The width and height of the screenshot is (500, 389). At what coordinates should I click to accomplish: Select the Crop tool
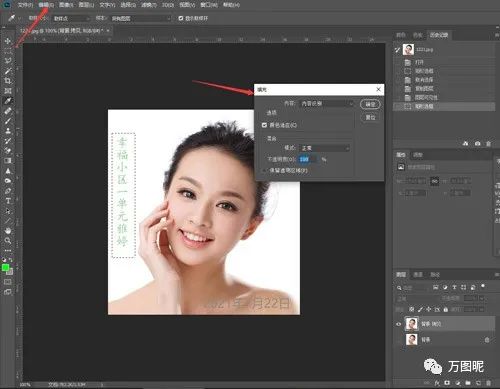point(8,81)
